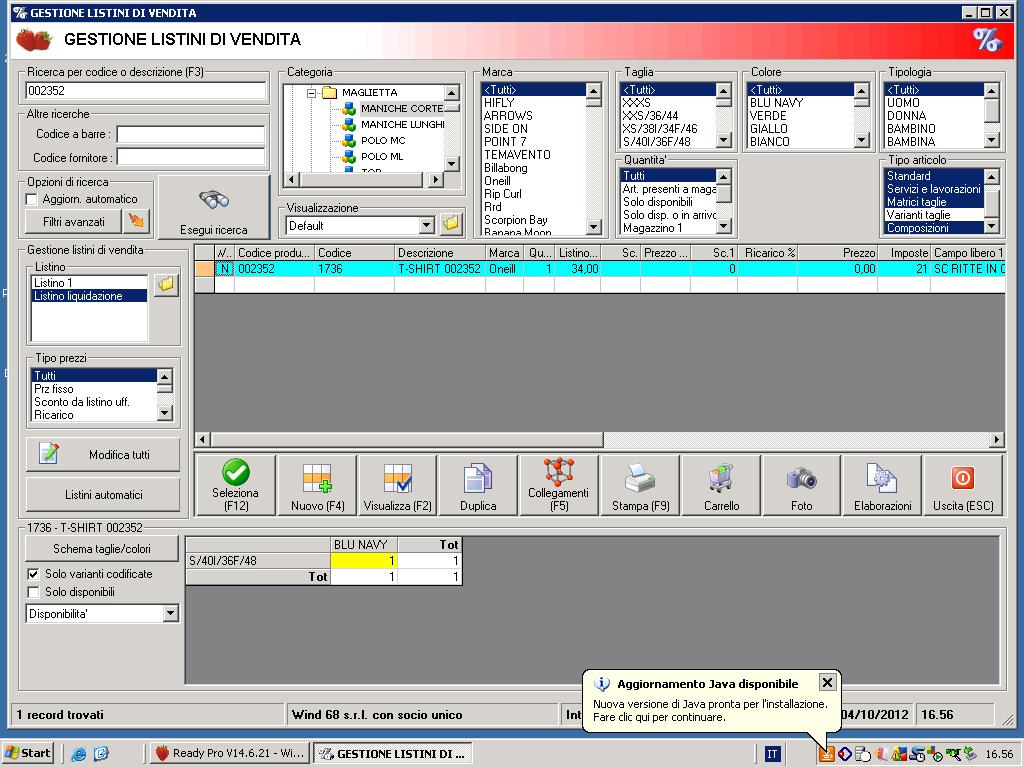Click down arrow of Taglia list
Screen dimensions: 1024x768
[724, 140]
